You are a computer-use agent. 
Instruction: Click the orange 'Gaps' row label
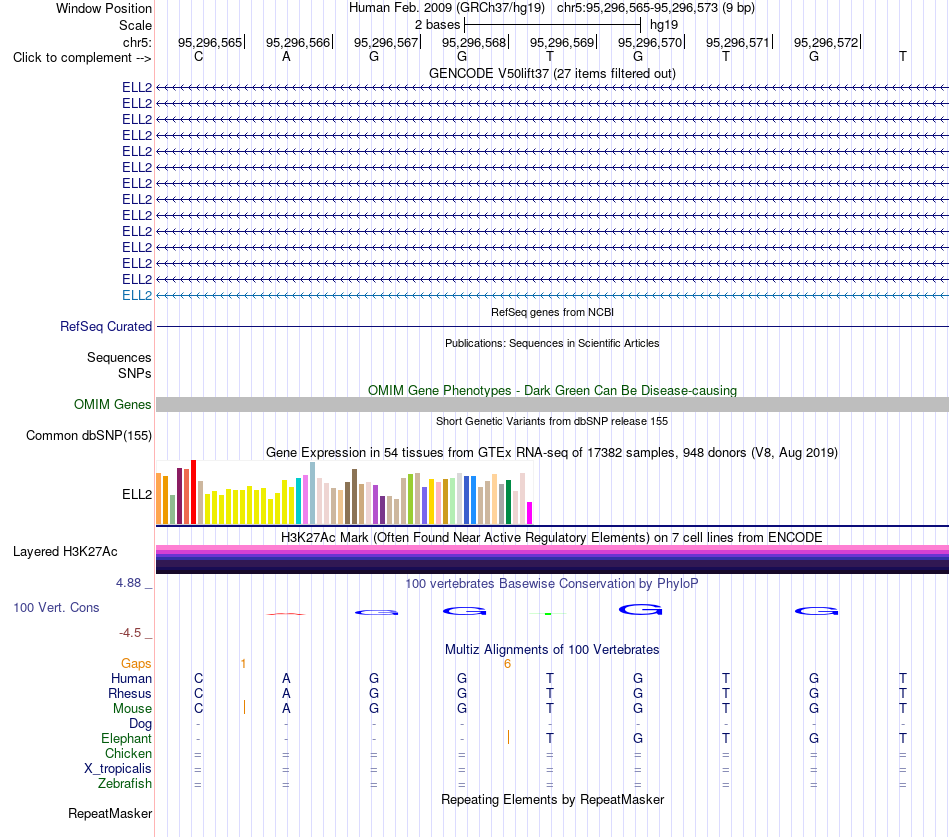(x=136, y=664)
